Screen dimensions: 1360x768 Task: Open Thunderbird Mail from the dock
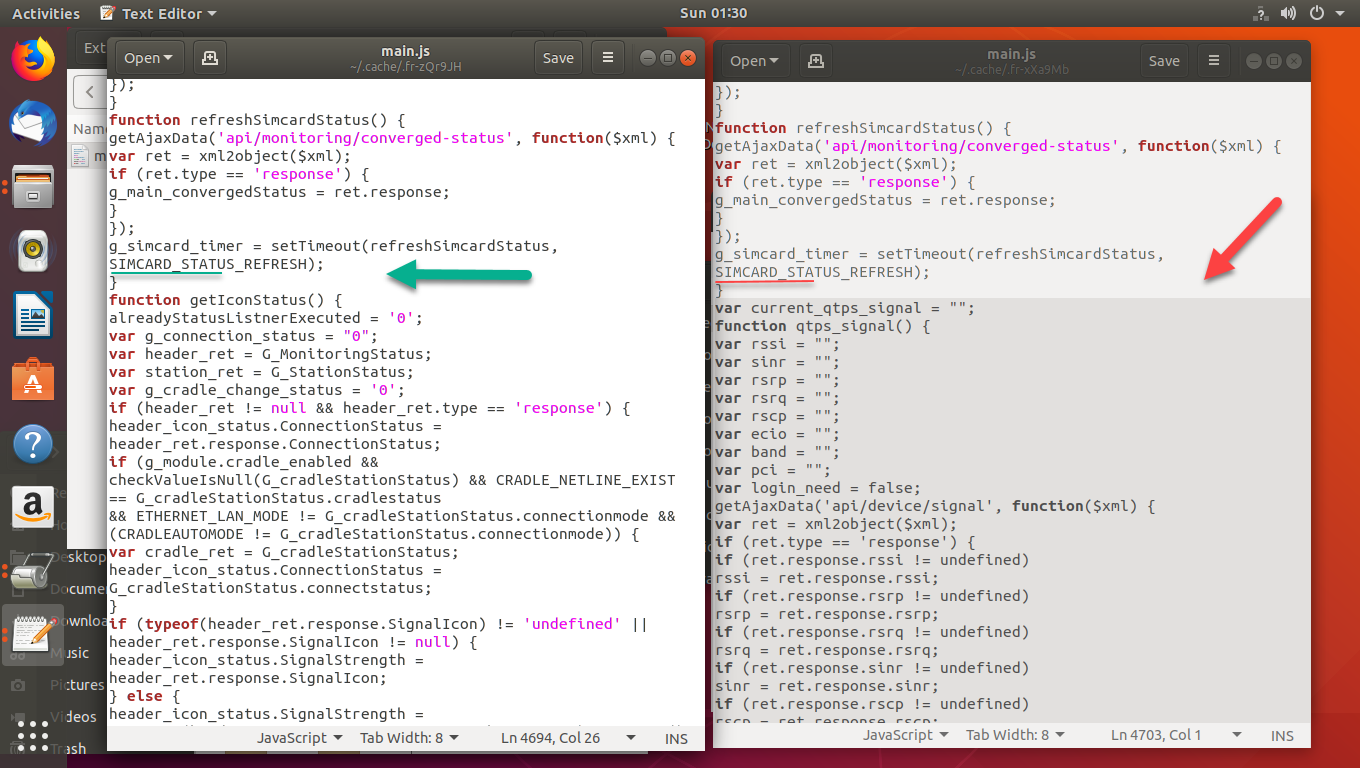point(33,124)
